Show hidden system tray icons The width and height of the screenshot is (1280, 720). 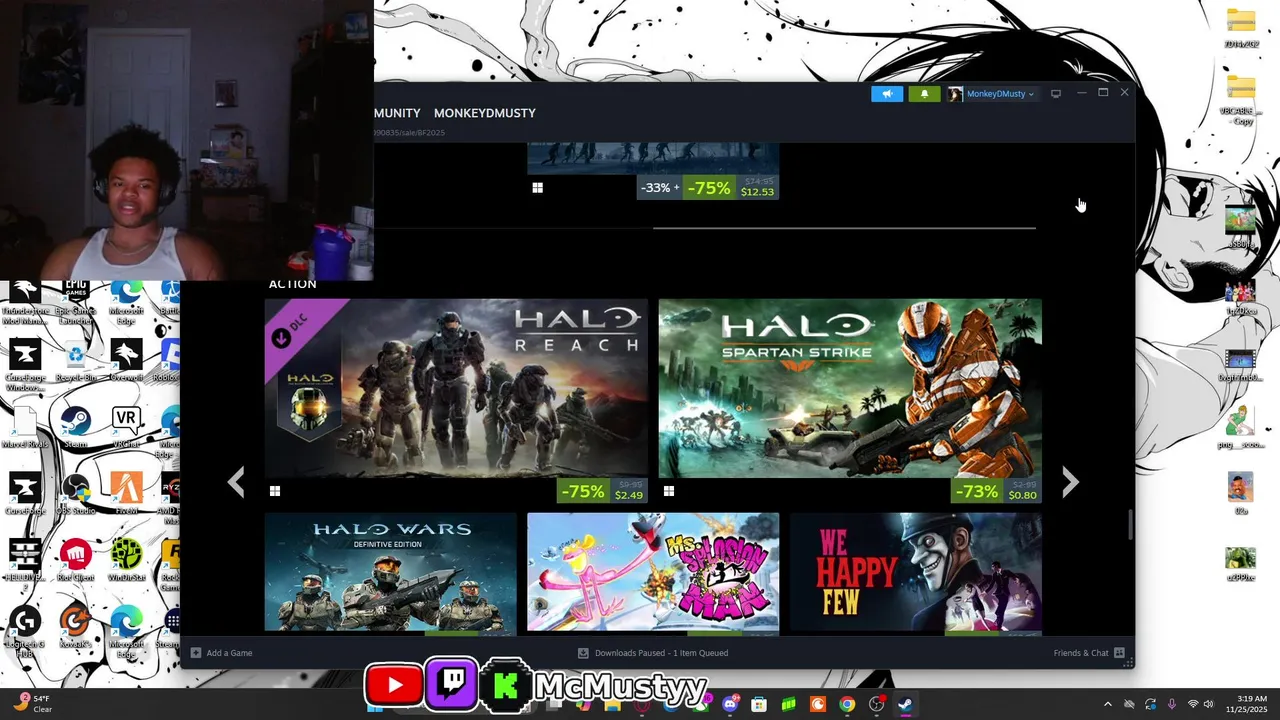[x=1107, y=704]
